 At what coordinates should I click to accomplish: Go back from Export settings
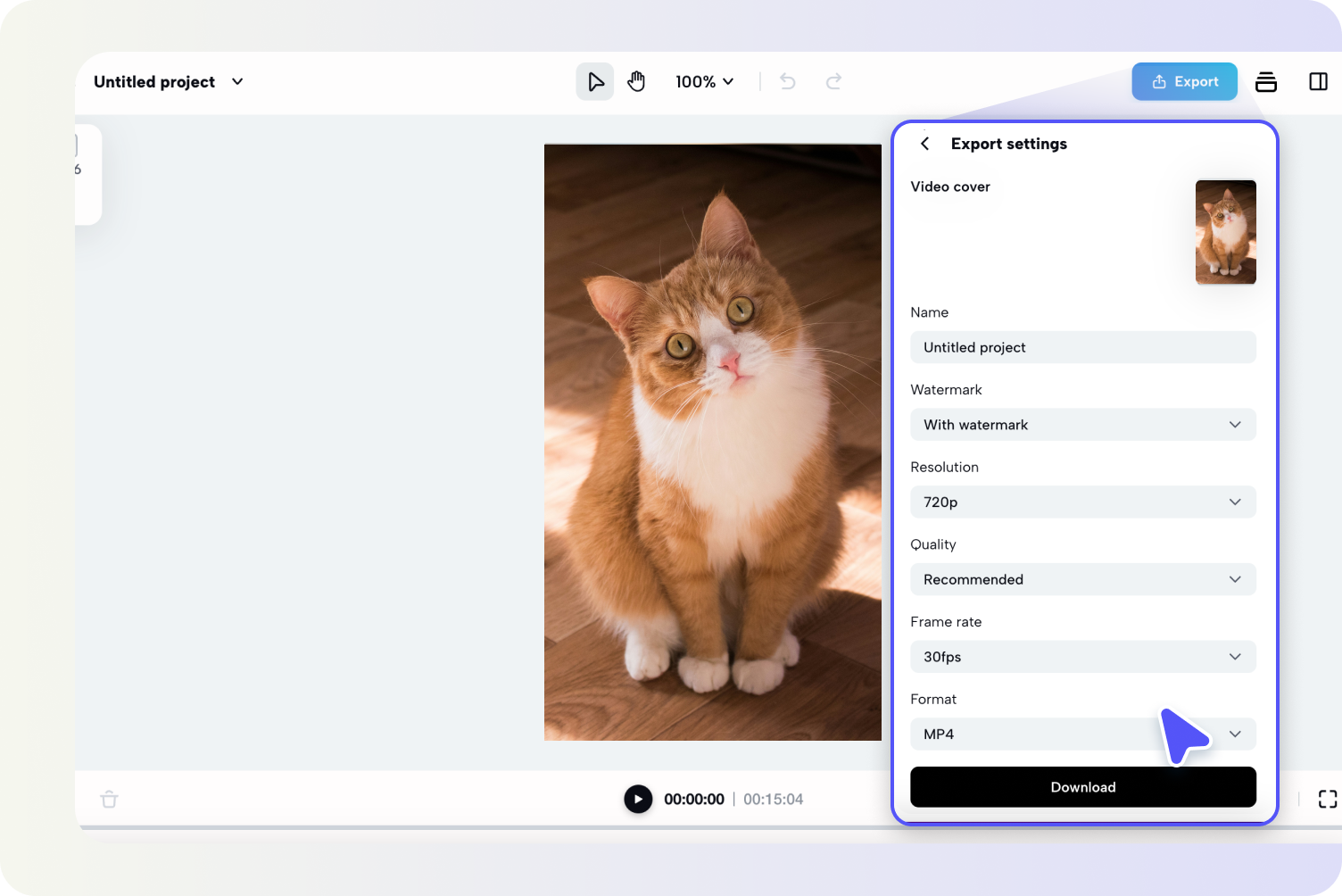pos(925,144)
